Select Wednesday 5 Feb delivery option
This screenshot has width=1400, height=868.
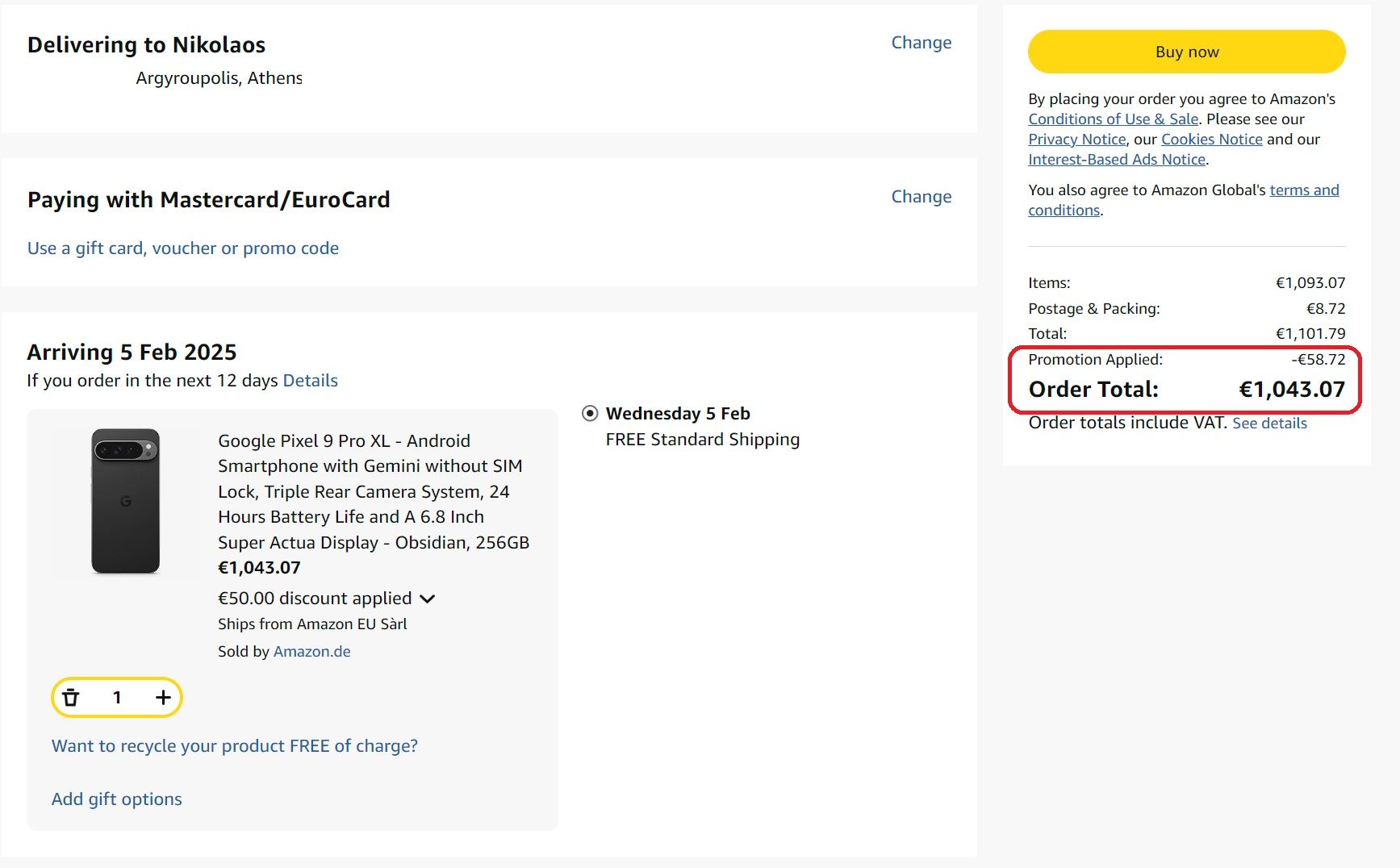[590, 414]
